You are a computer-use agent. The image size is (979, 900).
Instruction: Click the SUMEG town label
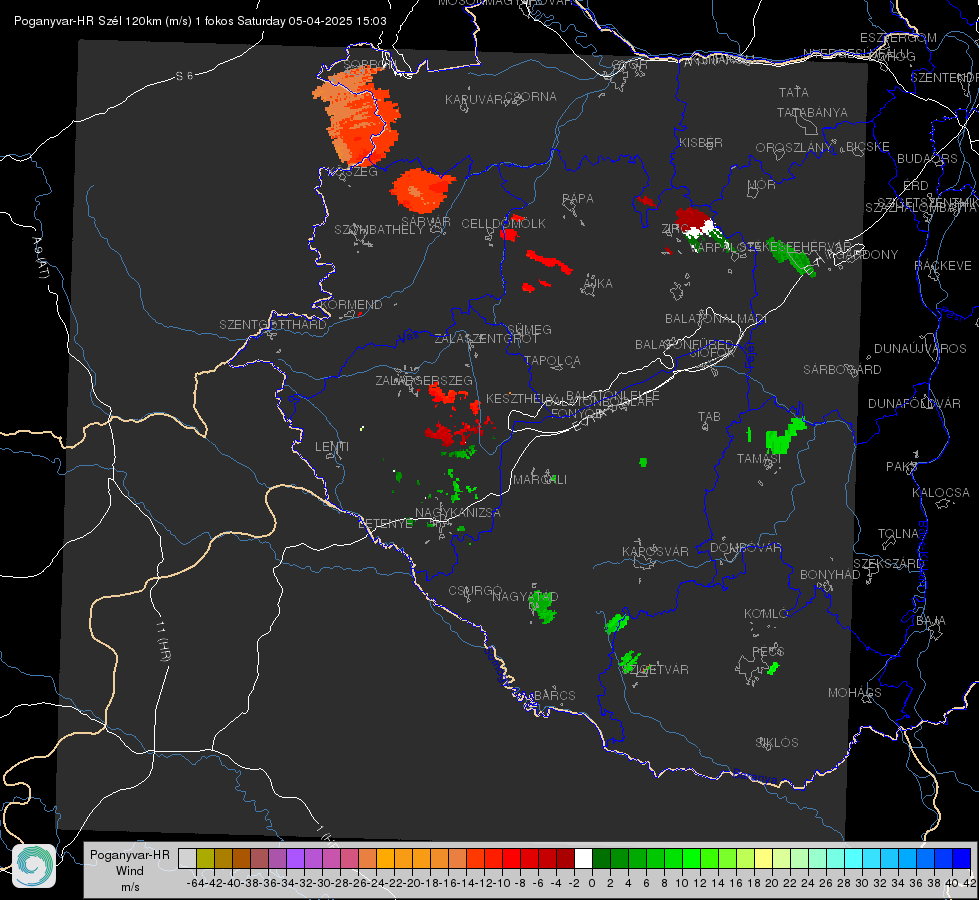pyautogui.click(x=529, y=329)
